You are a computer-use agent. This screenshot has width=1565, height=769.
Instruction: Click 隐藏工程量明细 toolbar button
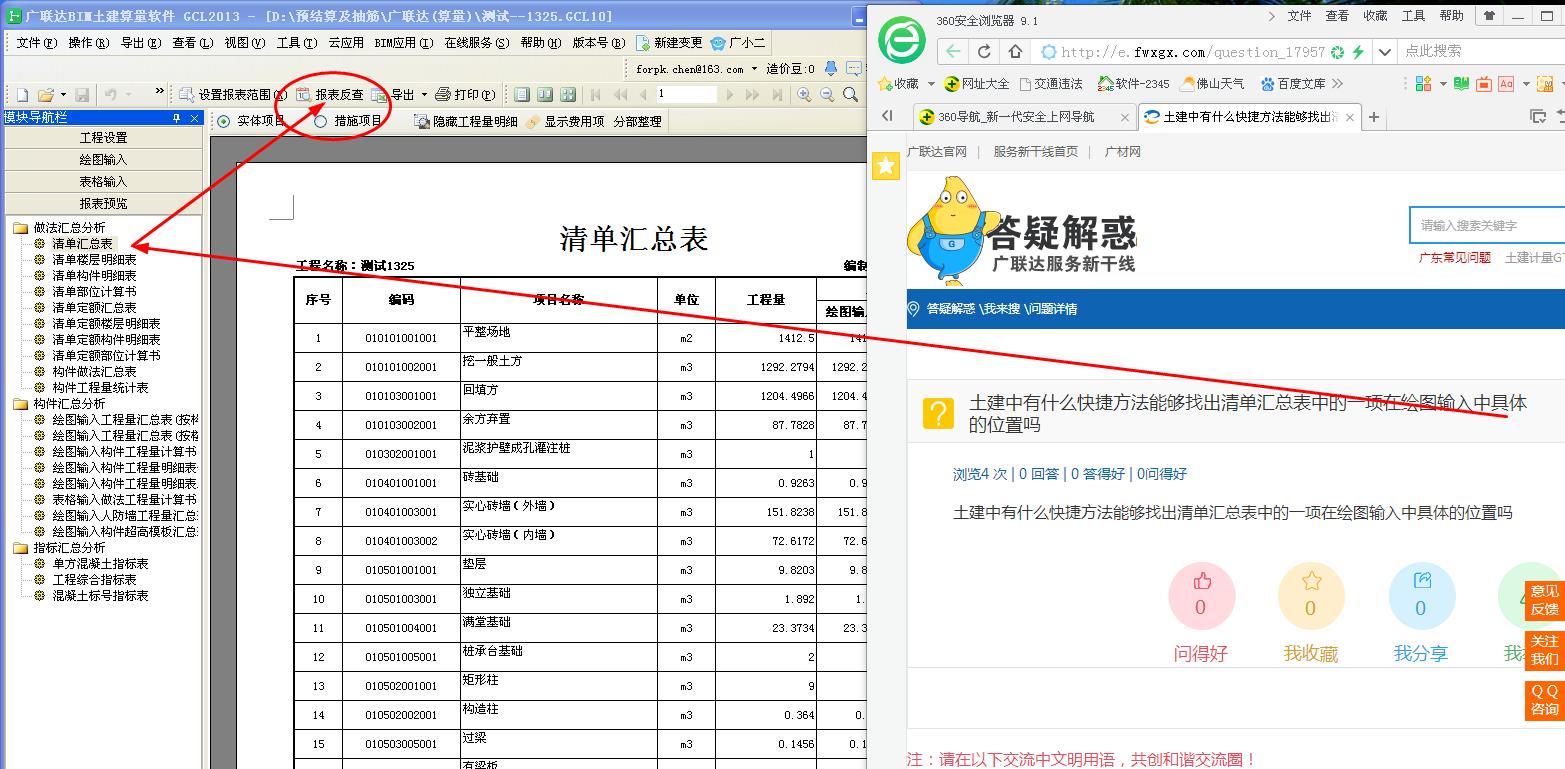click(466, 121)
